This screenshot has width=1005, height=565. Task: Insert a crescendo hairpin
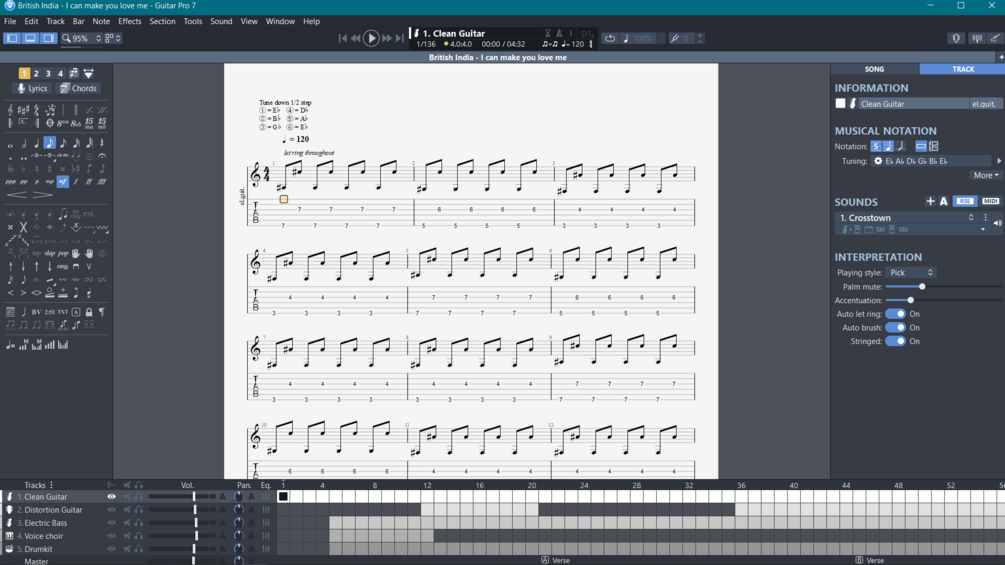click(17, 195)
